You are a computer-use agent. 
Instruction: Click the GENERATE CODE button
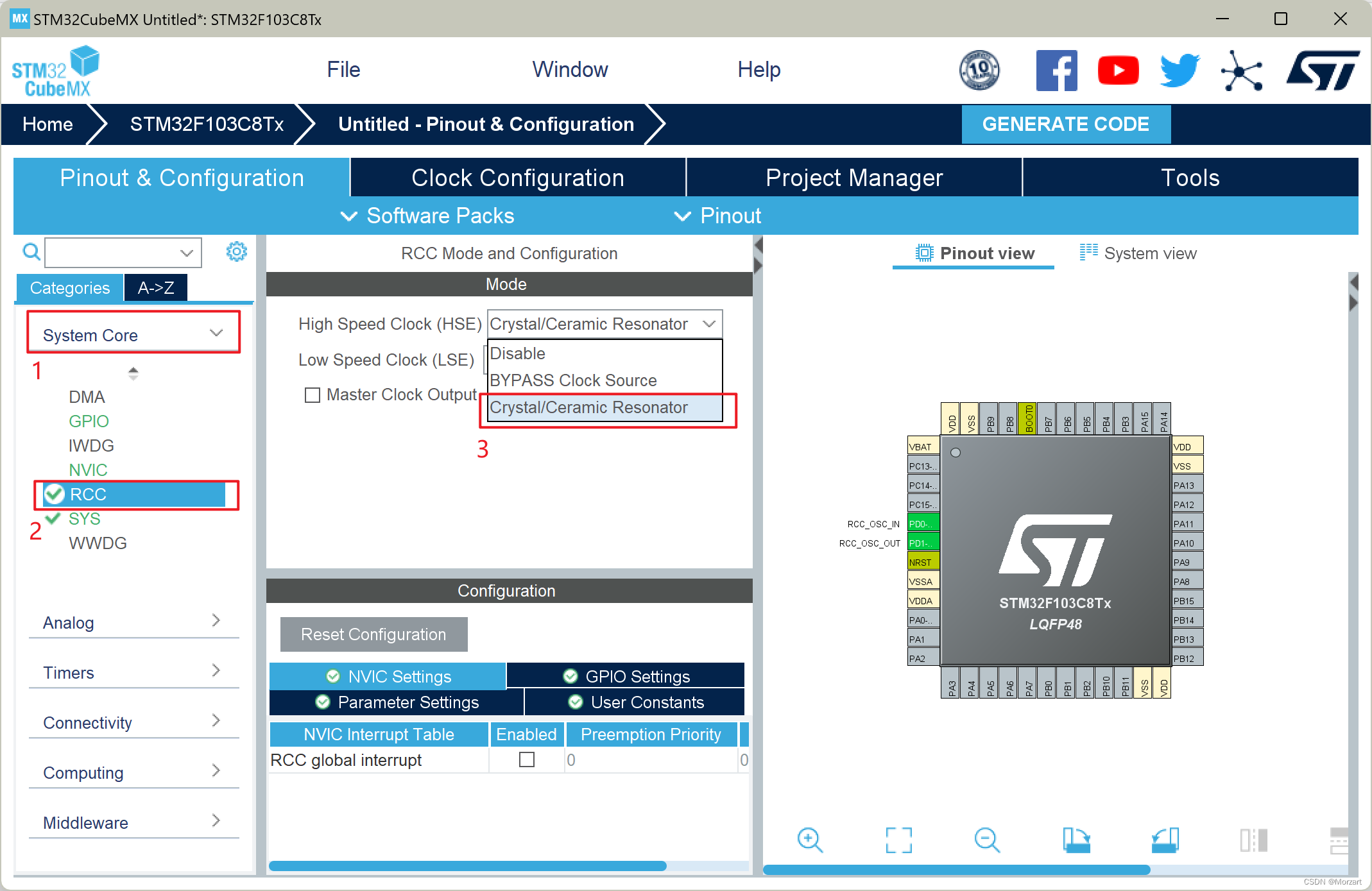pyautogui.click(x=1066, y=124)
